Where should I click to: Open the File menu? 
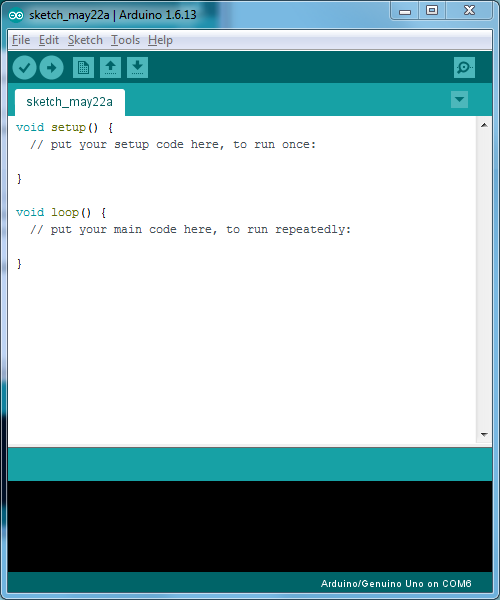click(x=21, y=40)
